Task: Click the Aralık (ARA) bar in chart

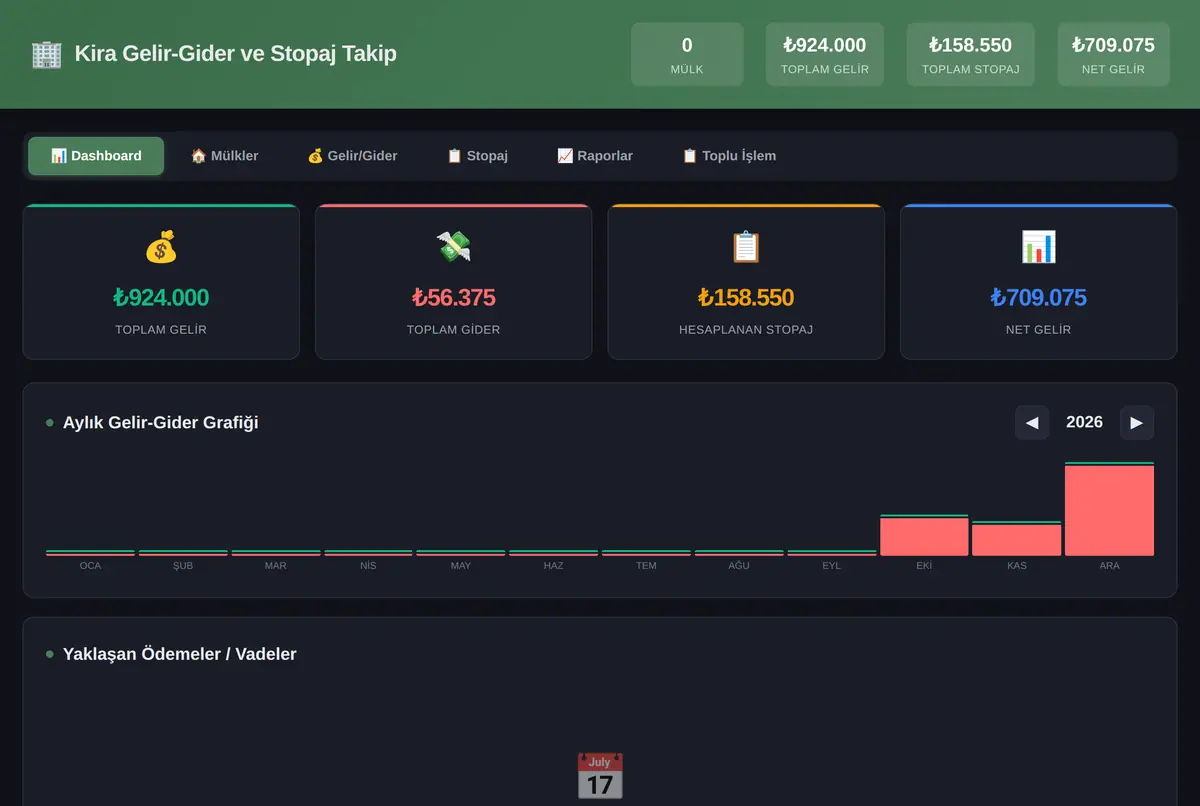Action: [x=1109, y=509]
